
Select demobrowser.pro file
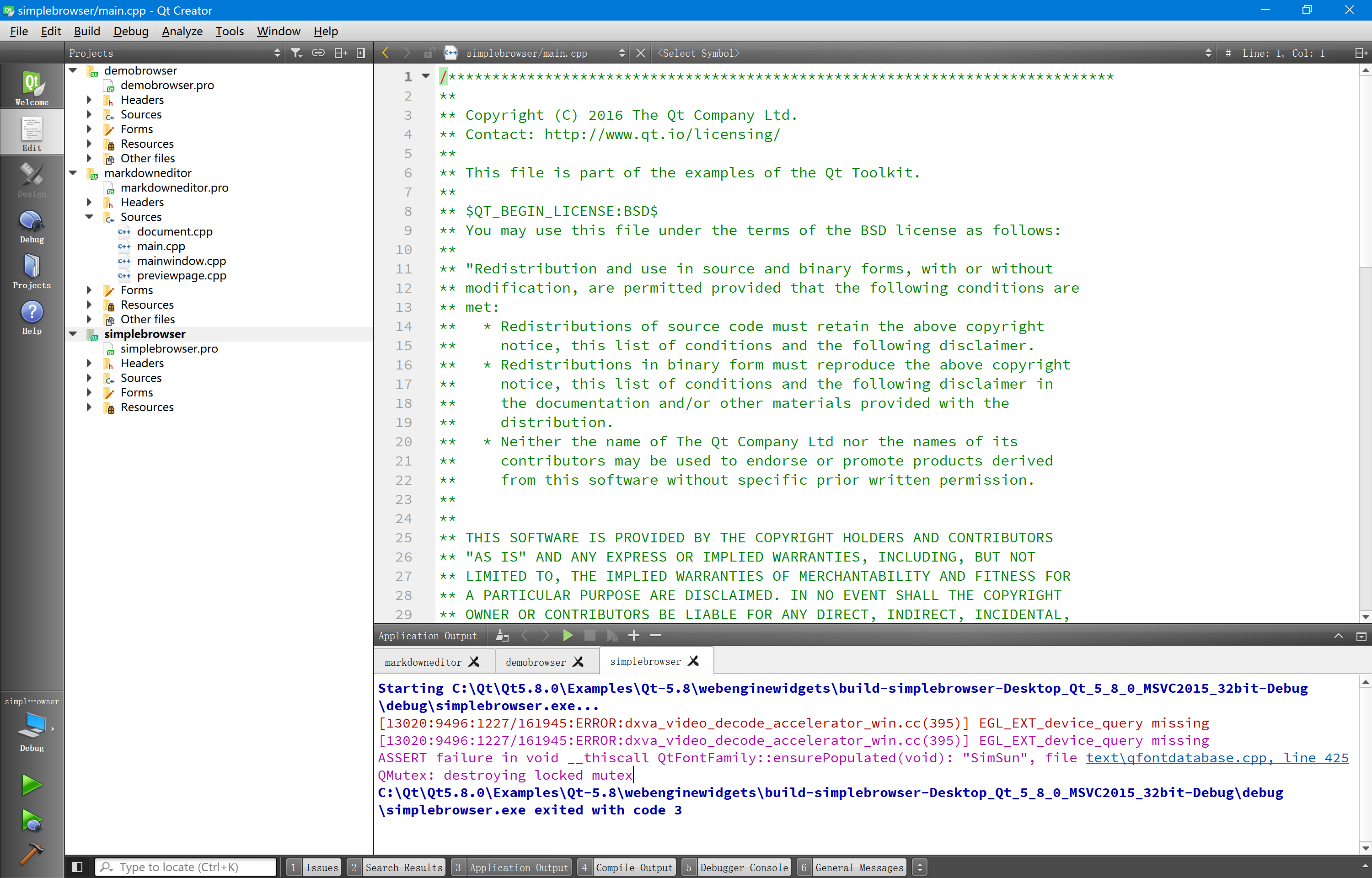(x=167, y=85)
